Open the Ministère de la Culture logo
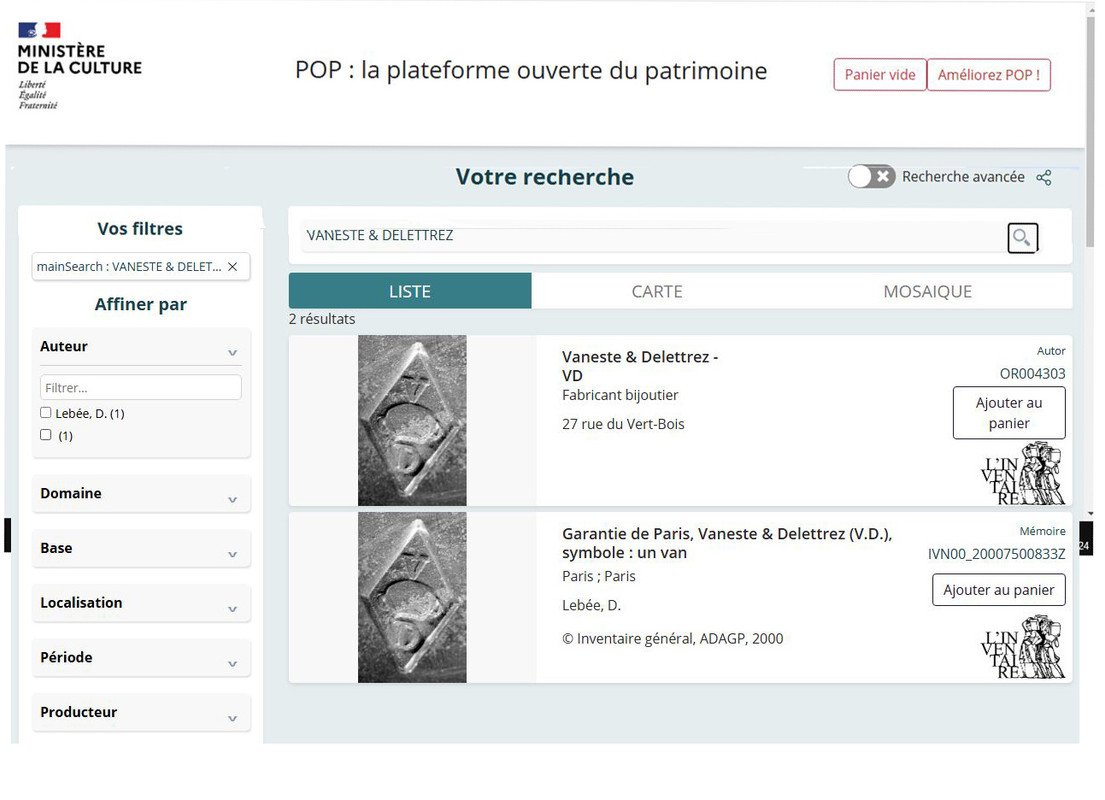Image resolution: width=1105 pixels, height=800 pixels. tap(79, 66)
